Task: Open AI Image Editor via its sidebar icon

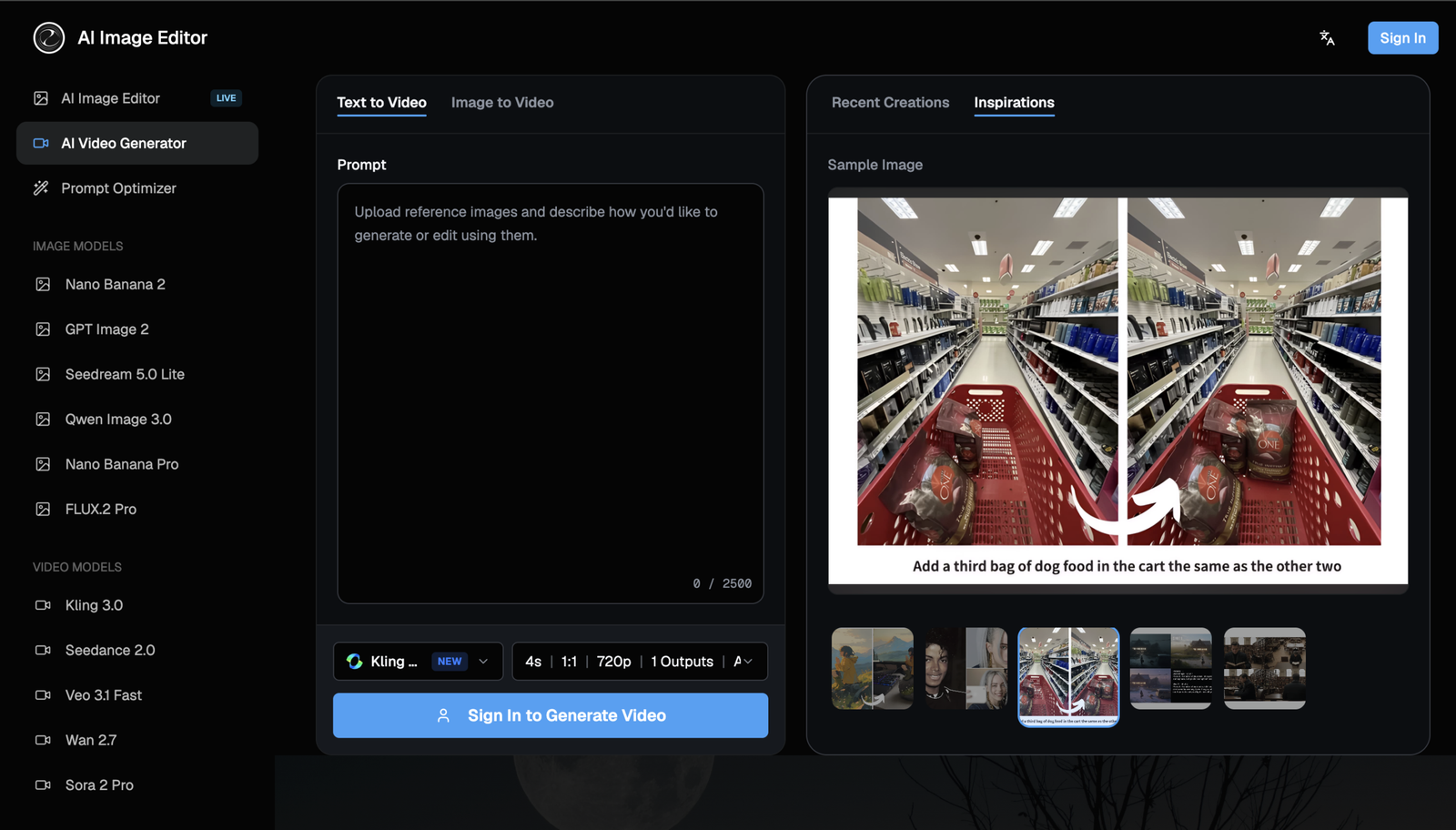Action: tap(41, 98)
